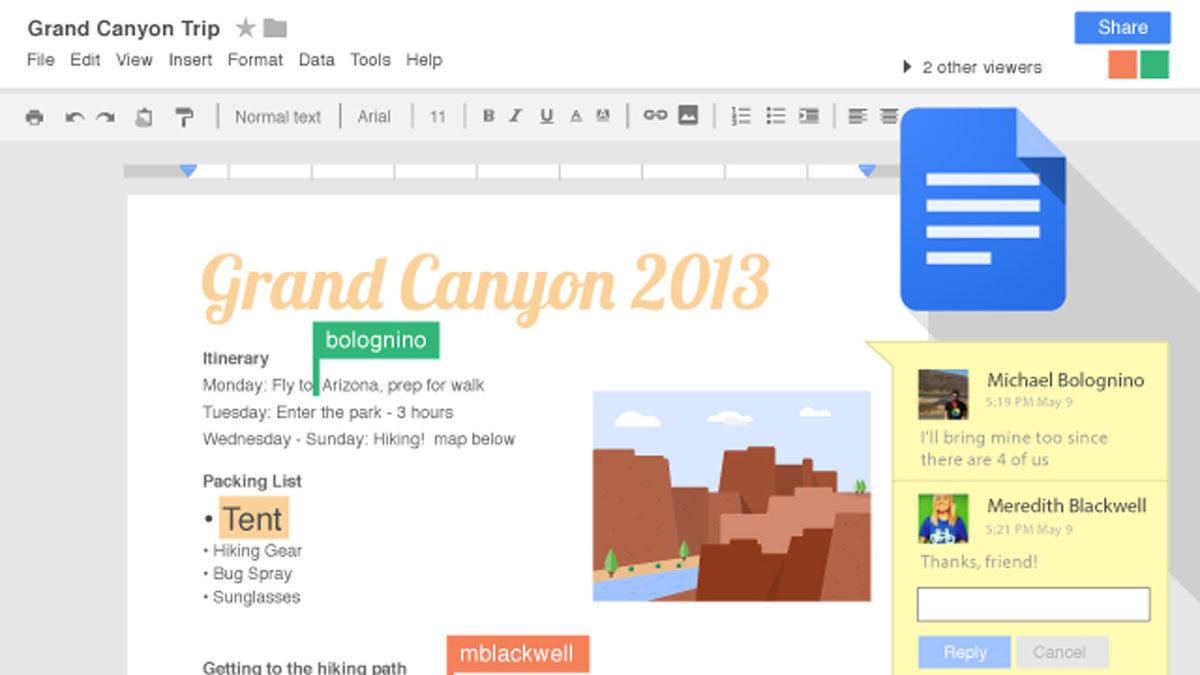1200x675 pixels.
Task: Star the Grand Canyon Trip document
Action: point(245,28)
